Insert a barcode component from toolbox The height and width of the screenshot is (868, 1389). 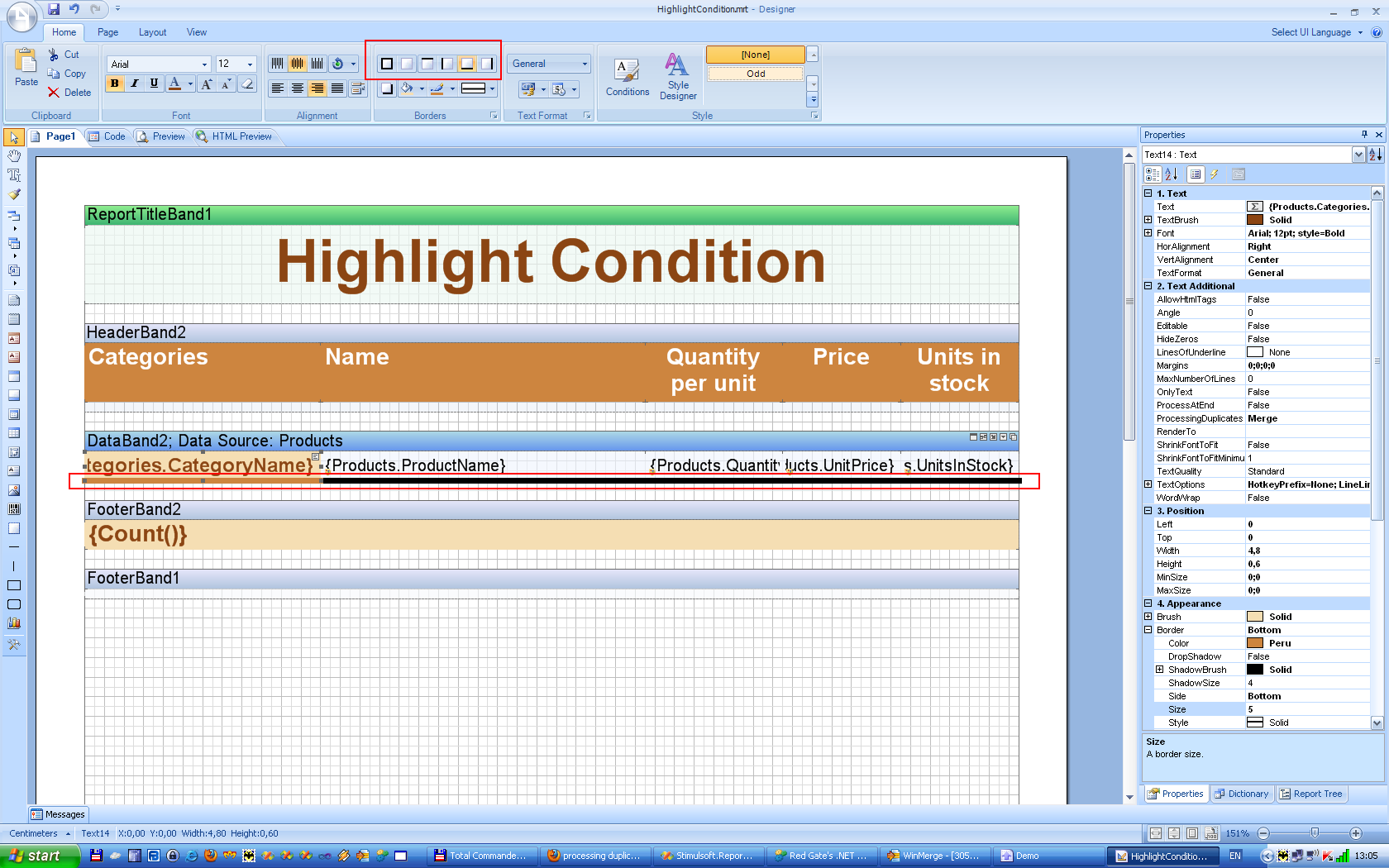[x=14, y=509]
